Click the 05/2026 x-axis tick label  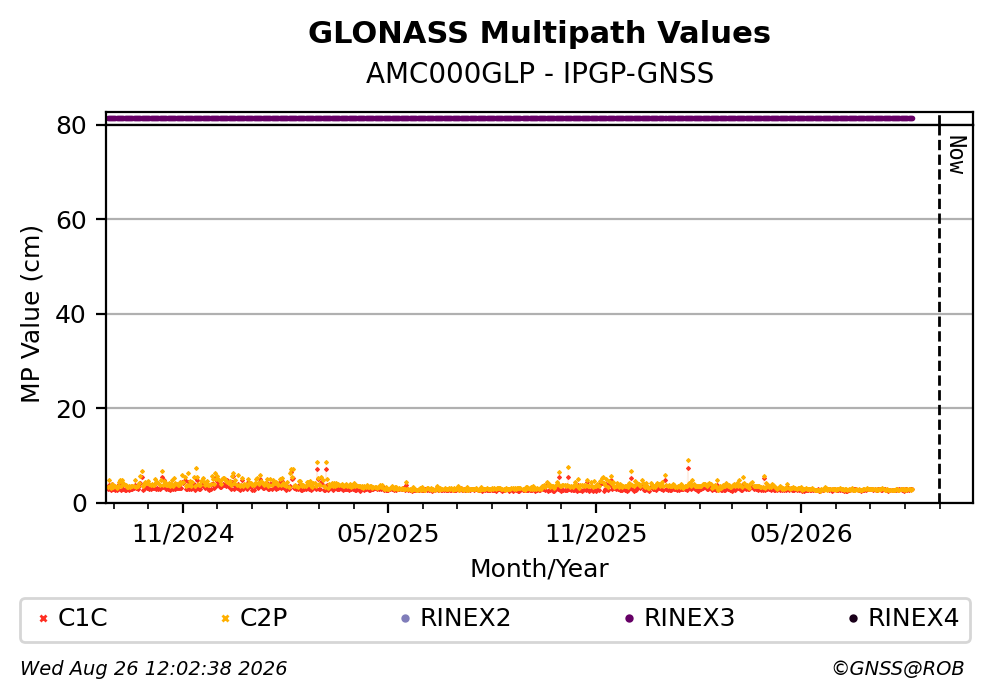coord(801,534)
